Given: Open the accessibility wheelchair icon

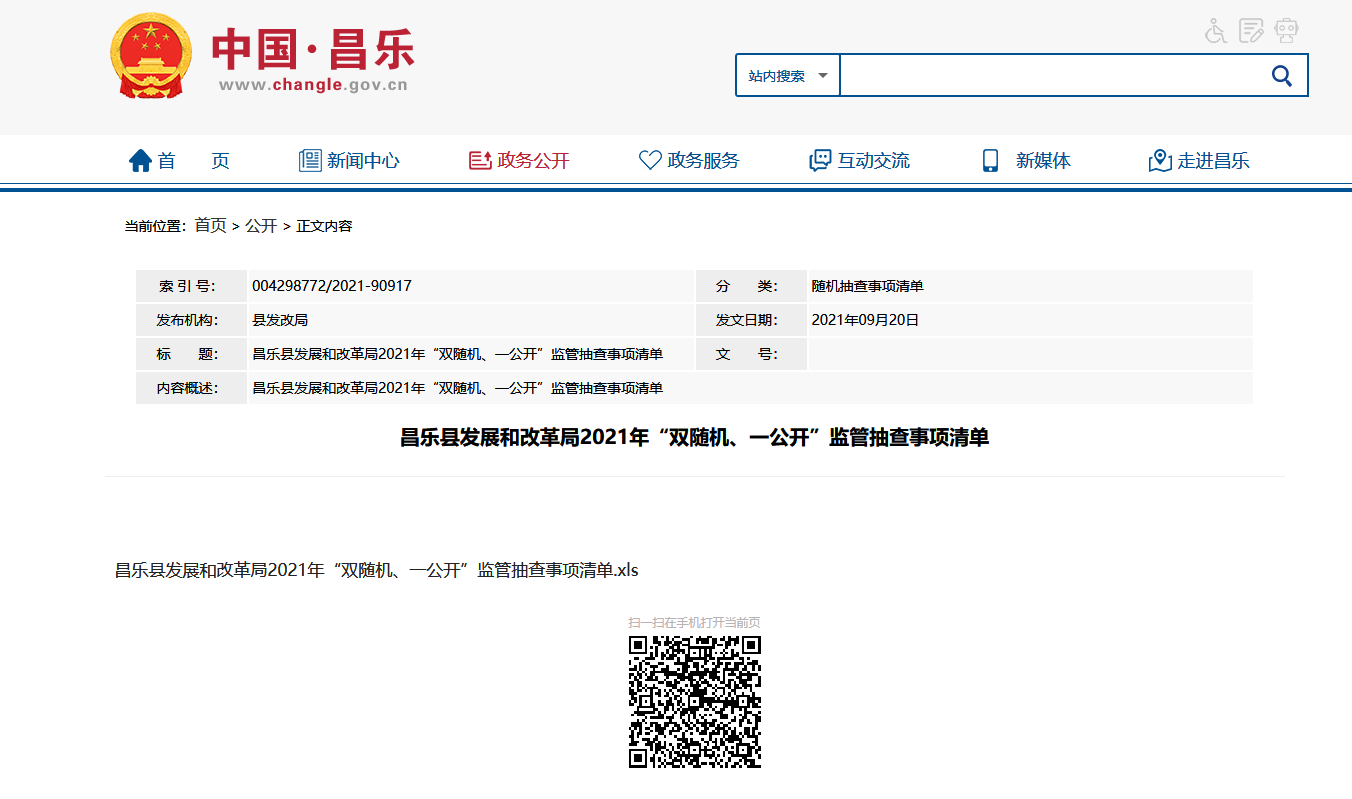Looking at the screenshot, I should pyautogui.click(x=1214, y=30).
